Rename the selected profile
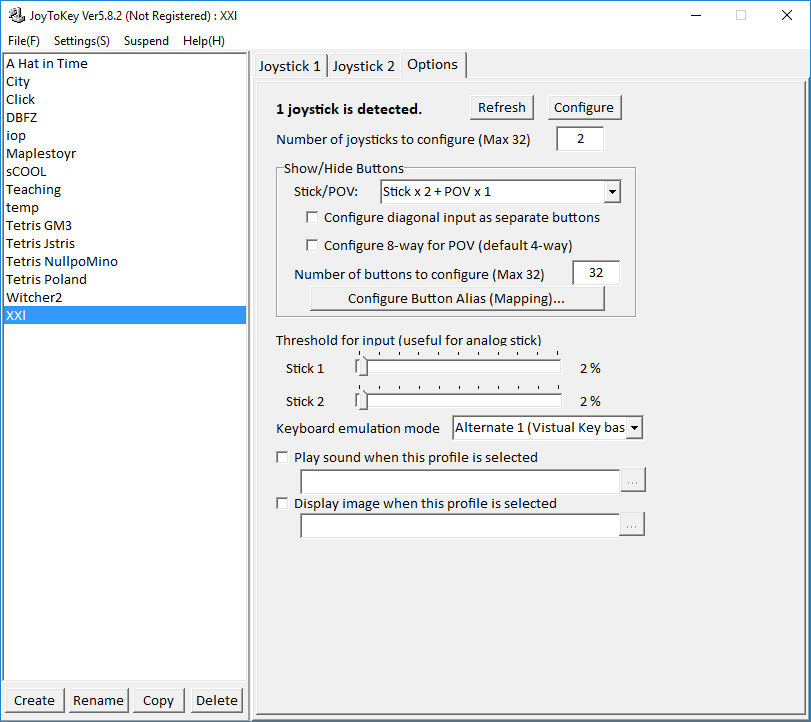 pyautogui.click(x=98, y=700)
